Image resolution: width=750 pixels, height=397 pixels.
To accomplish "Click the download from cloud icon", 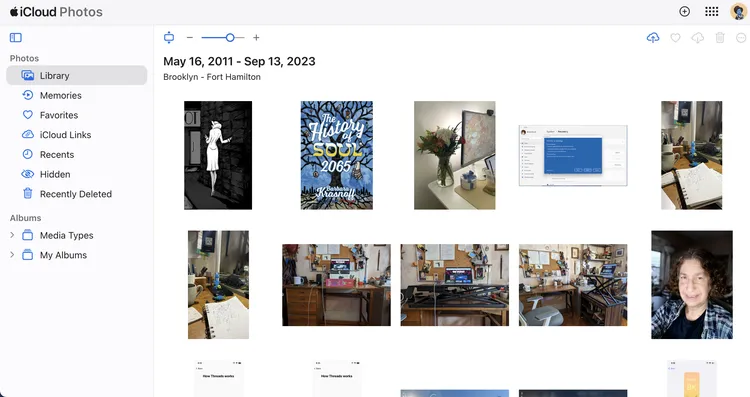I will [698, 37].
